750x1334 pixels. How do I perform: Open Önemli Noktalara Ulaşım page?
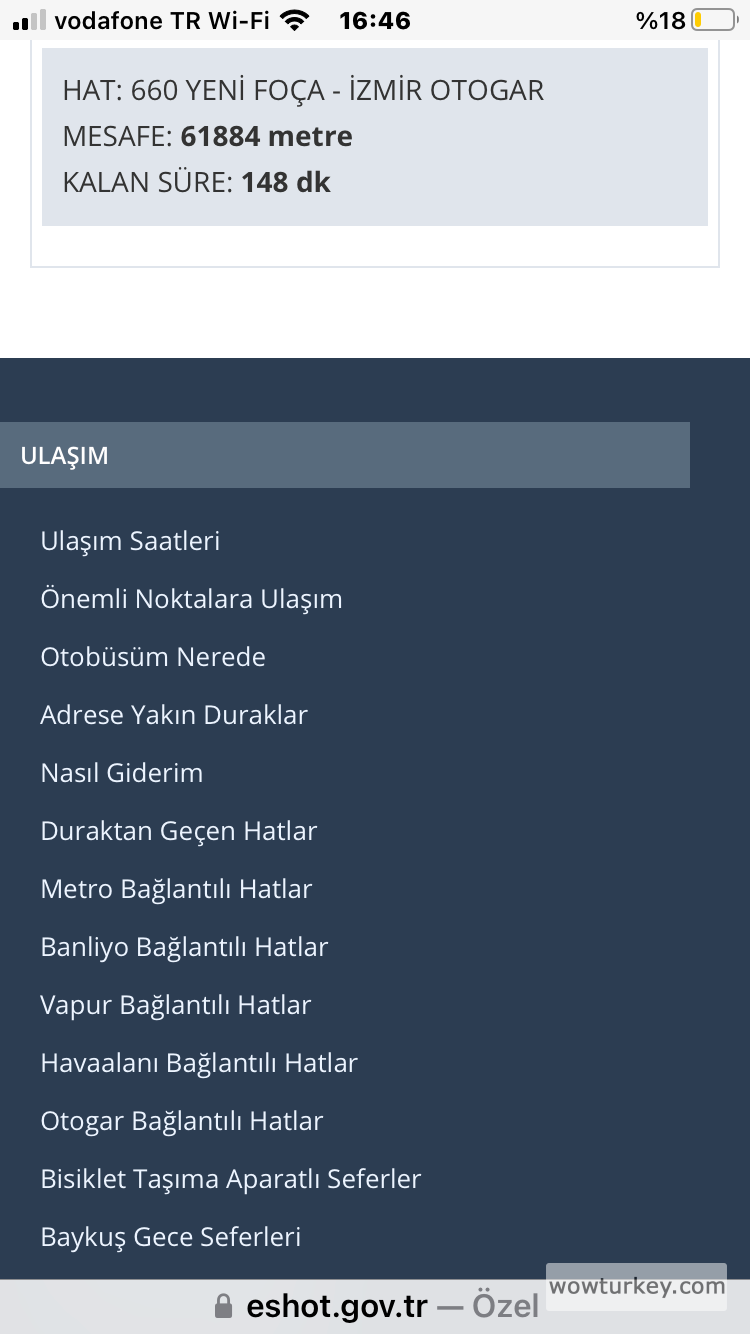[x=191, y=599]
